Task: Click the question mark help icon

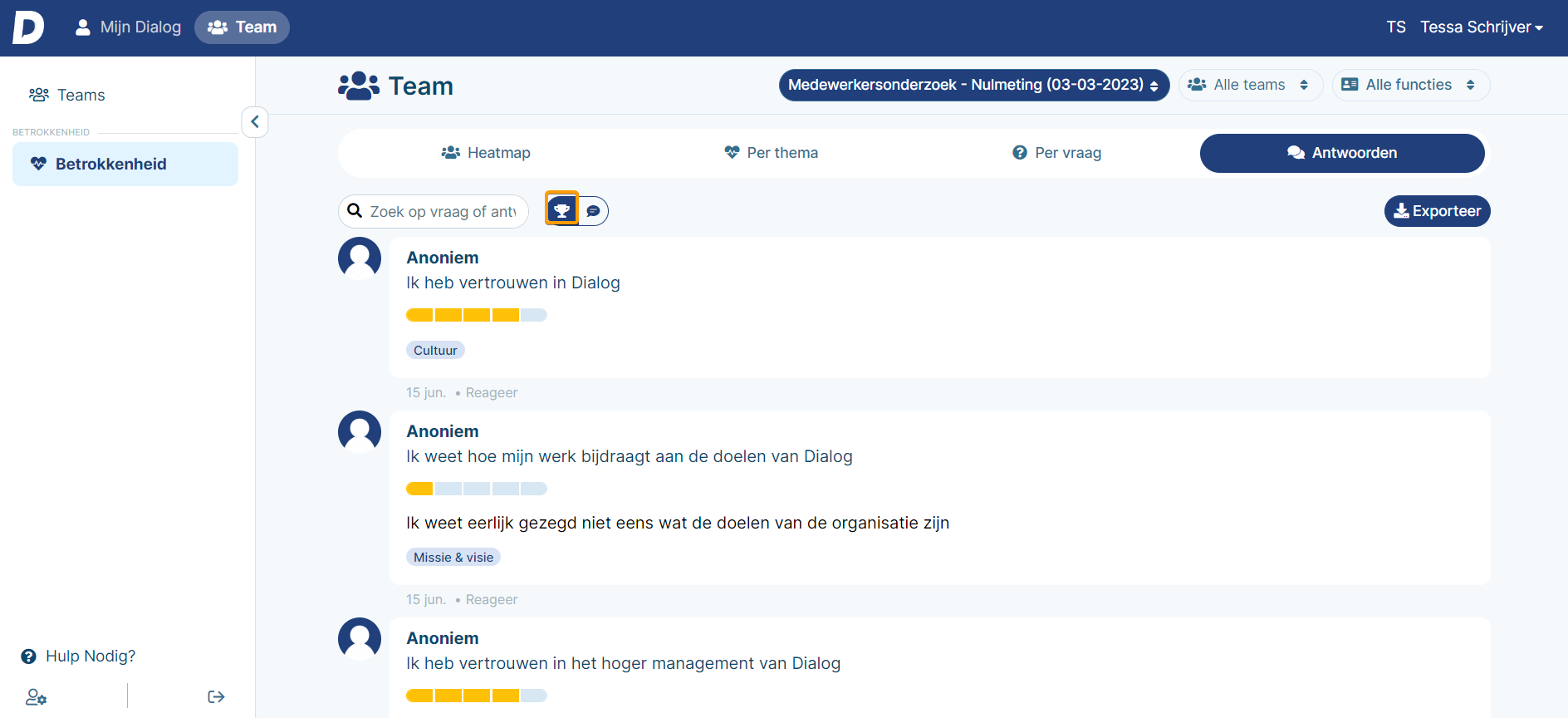Action: (x=29, y=657)
